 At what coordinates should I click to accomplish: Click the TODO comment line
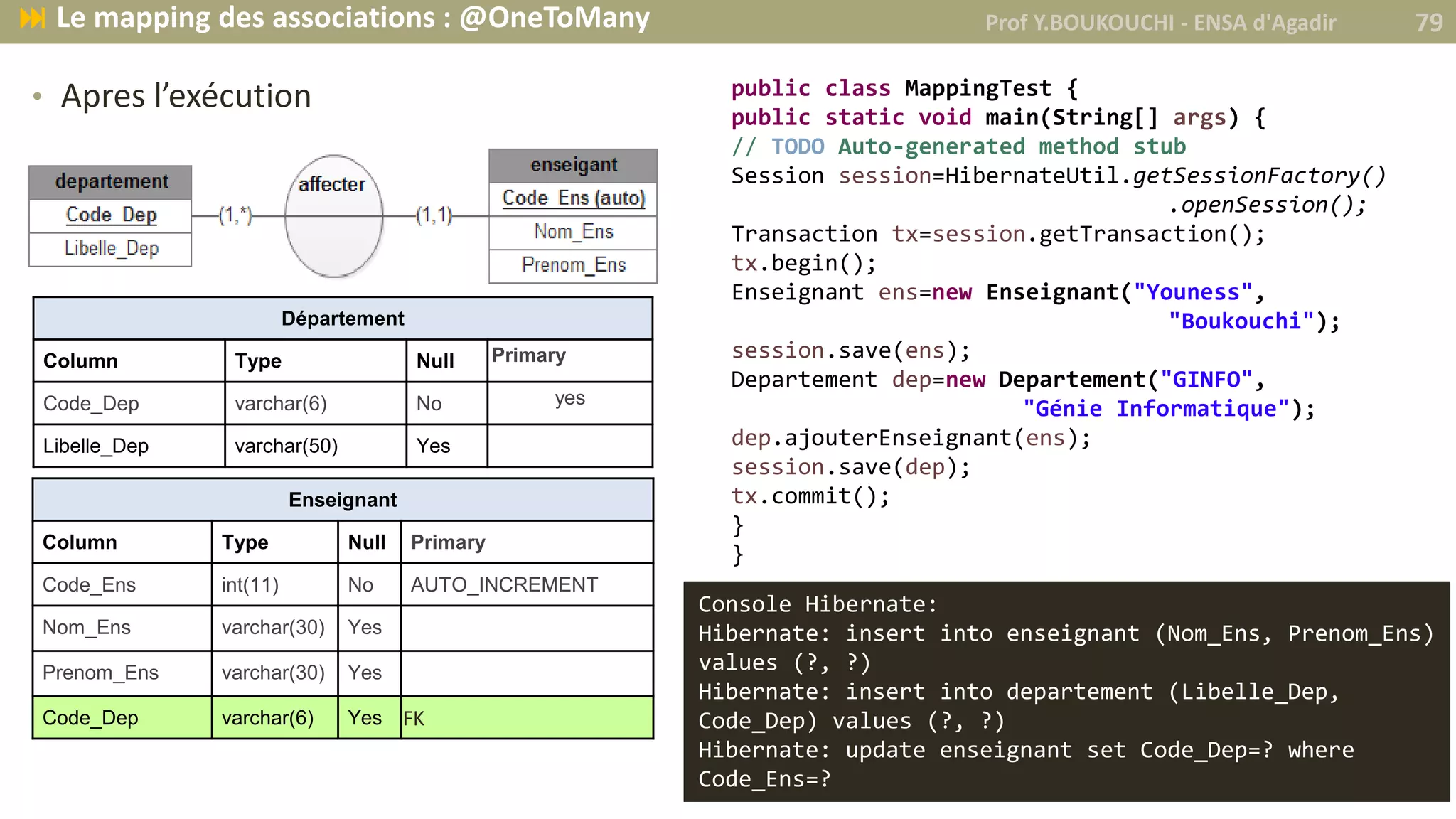pos(958,146)
